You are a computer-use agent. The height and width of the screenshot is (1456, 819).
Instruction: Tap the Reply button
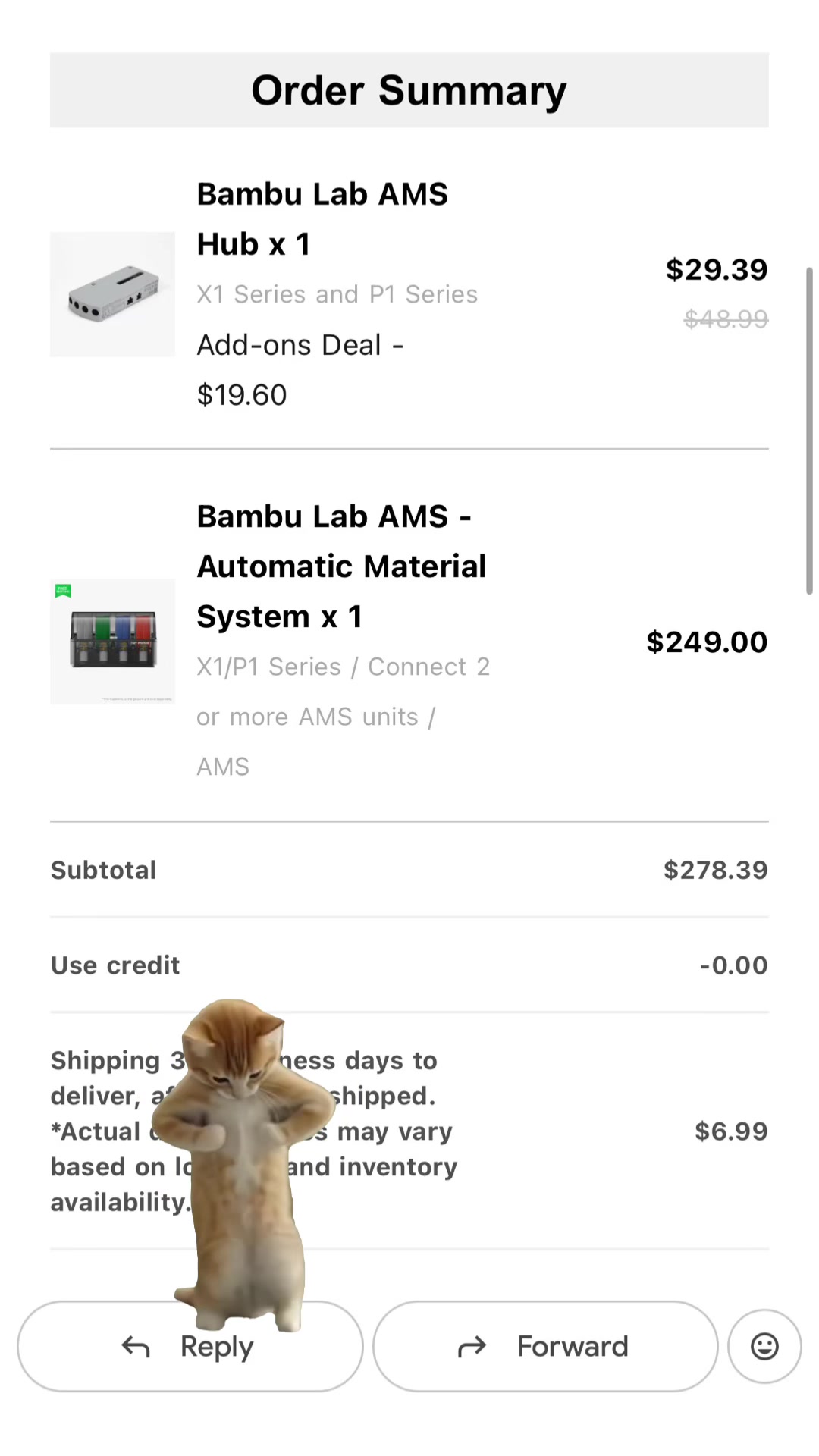point(190,1346)
